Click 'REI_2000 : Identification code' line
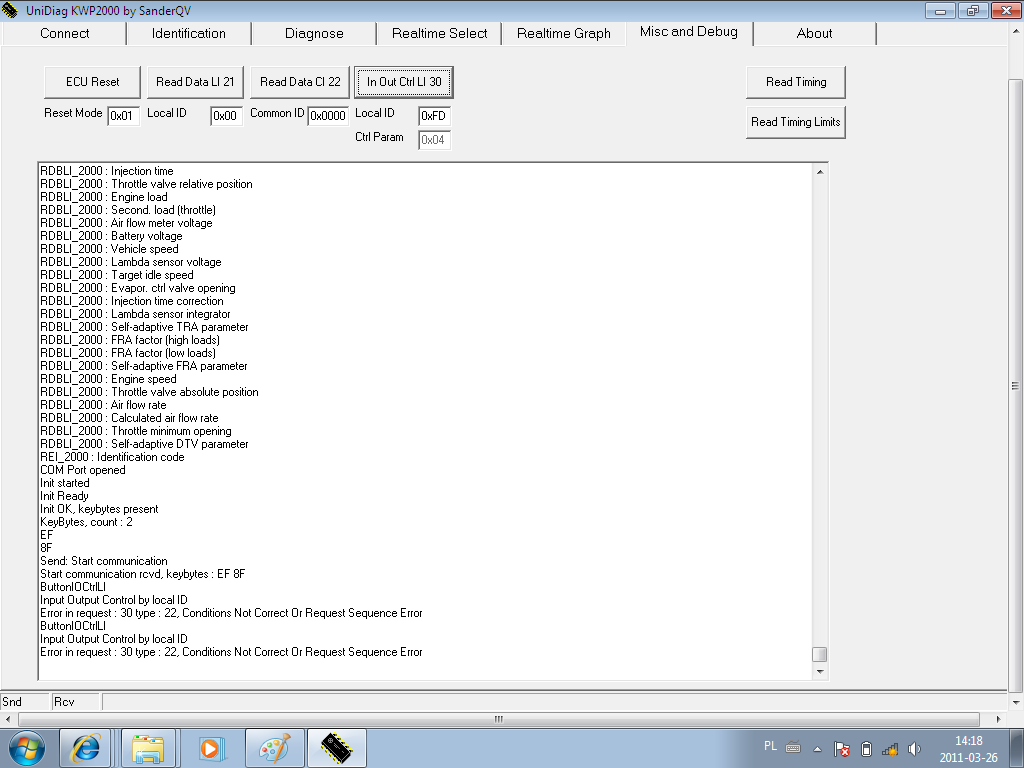 112,457
